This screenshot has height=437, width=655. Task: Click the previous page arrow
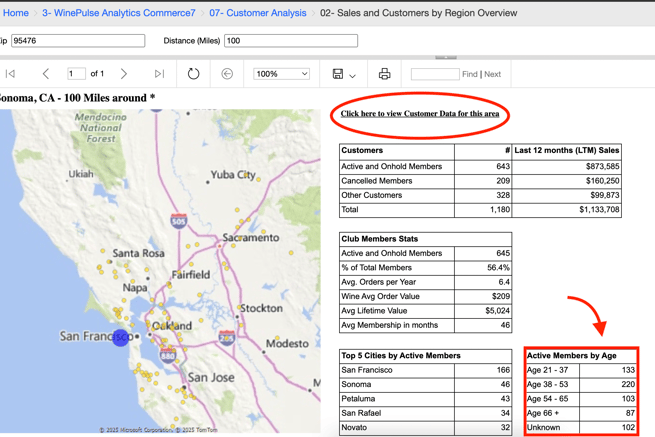46,74
